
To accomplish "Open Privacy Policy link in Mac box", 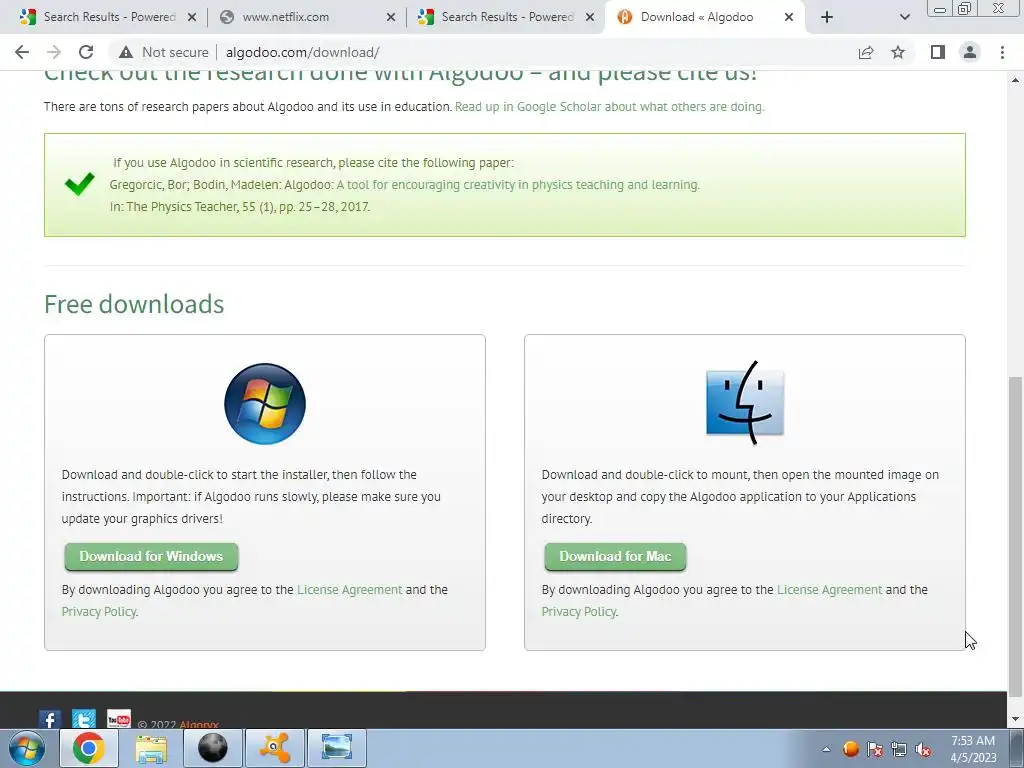I will click(579, 612).
